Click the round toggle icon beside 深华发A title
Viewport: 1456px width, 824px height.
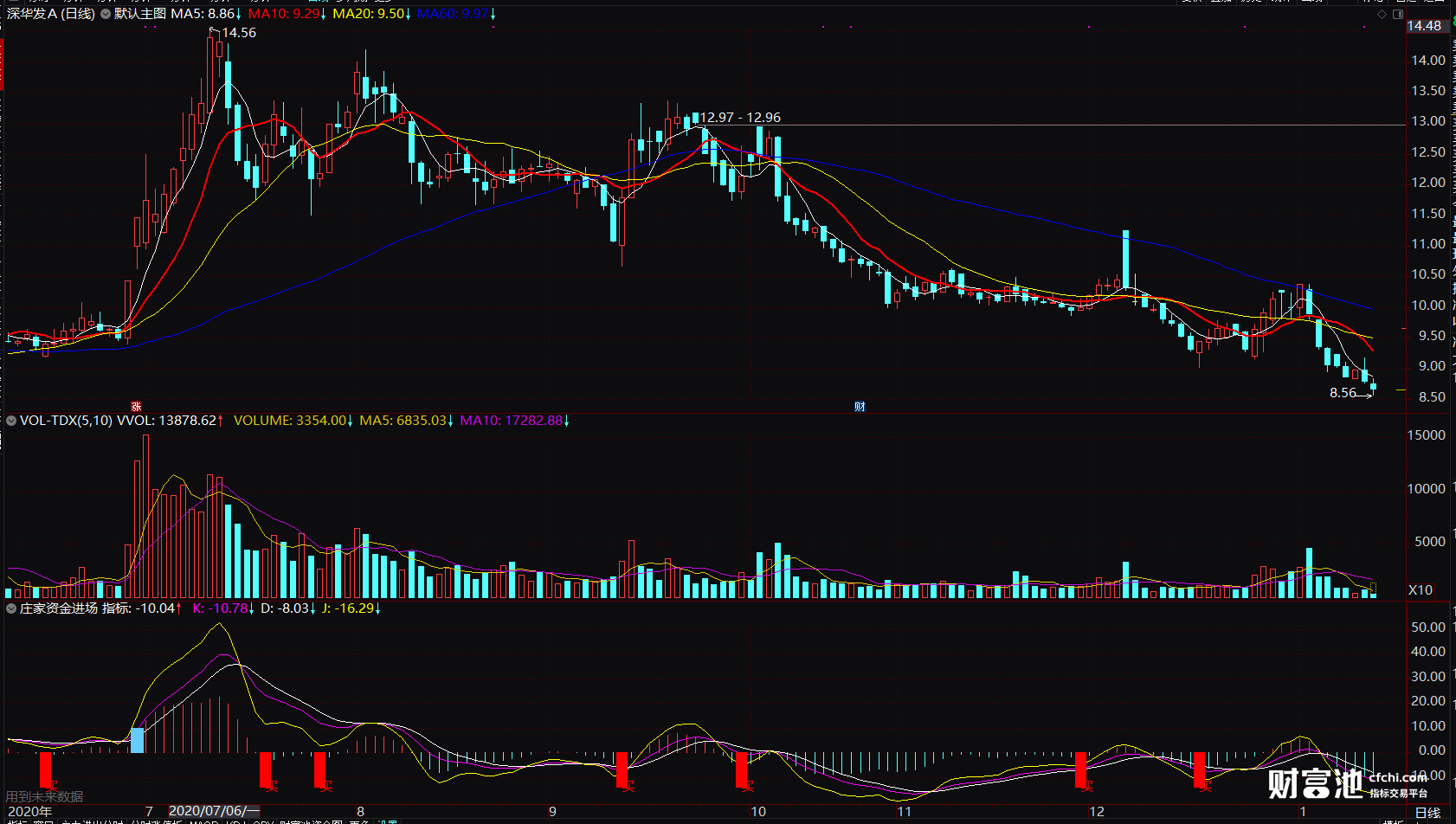pos(105,14)
